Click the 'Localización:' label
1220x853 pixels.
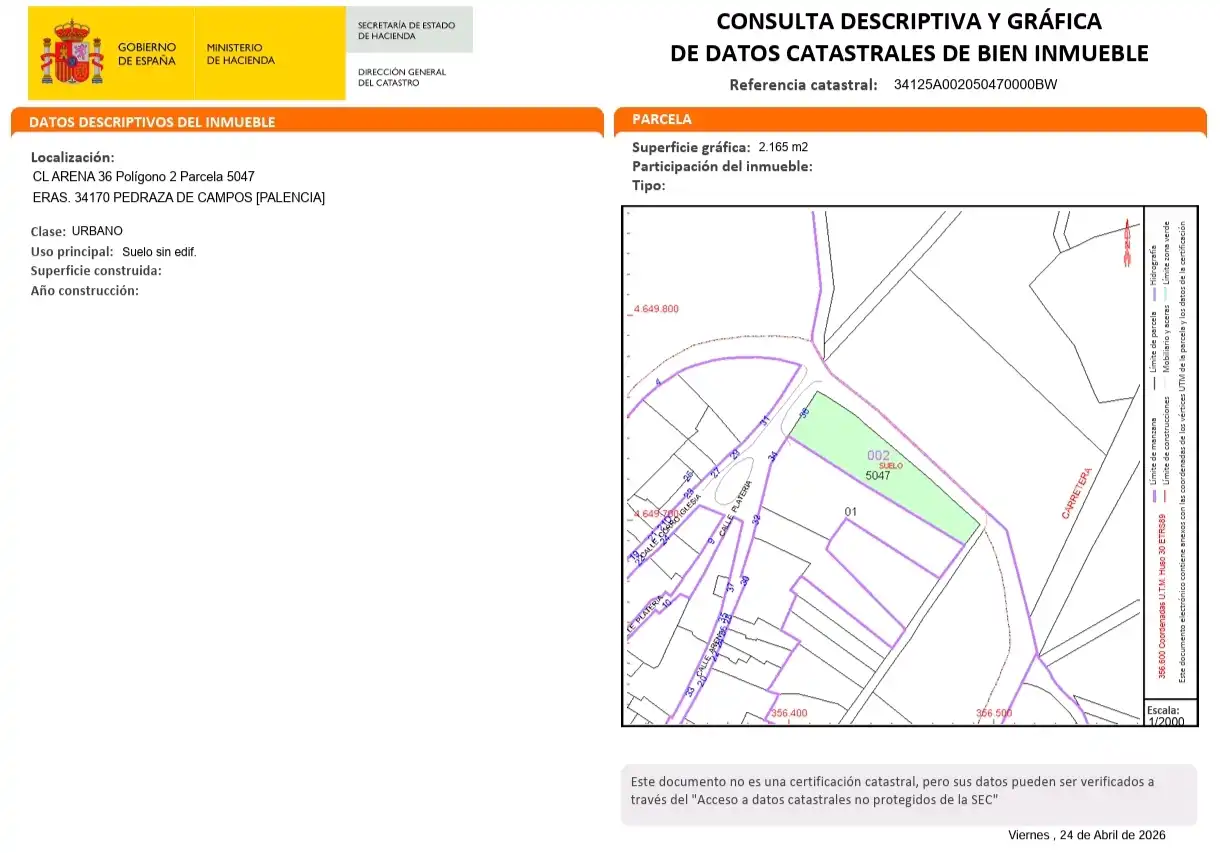pos(73,157)
